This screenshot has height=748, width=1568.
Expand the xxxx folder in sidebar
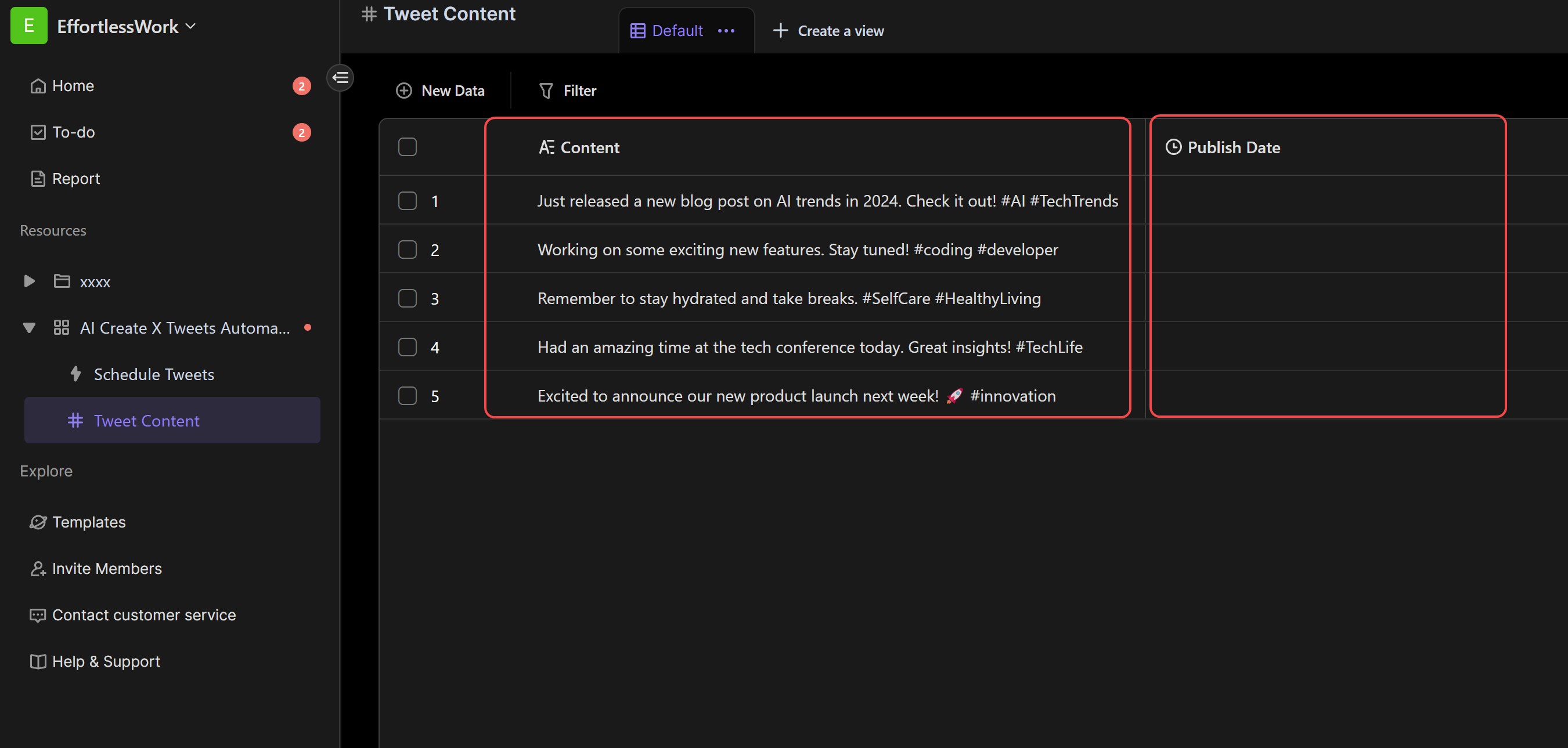[x=30, y=281]
